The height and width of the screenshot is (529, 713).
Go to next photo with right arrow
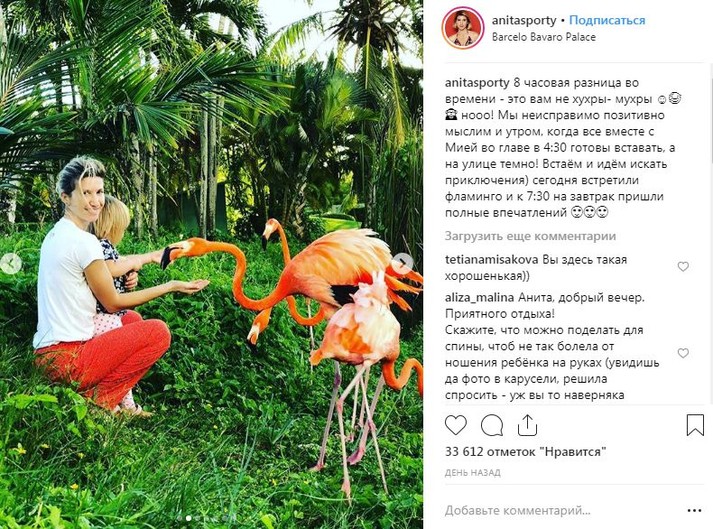403,263
